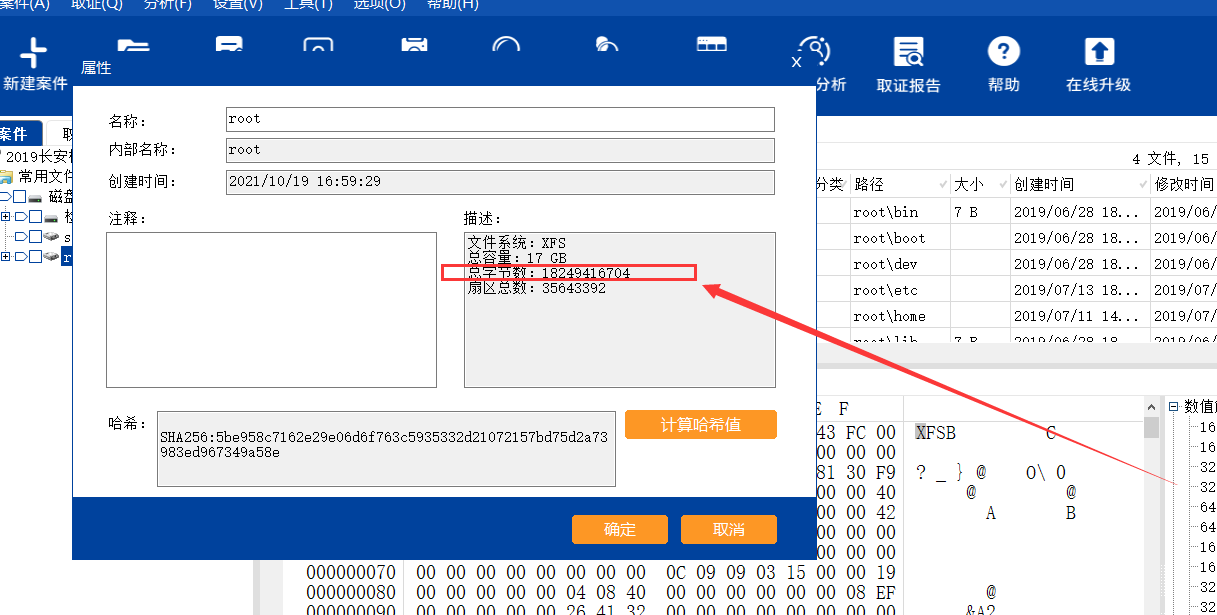Expand the highlighted root partition tree node
The image size is (1217, 615).
5,256
